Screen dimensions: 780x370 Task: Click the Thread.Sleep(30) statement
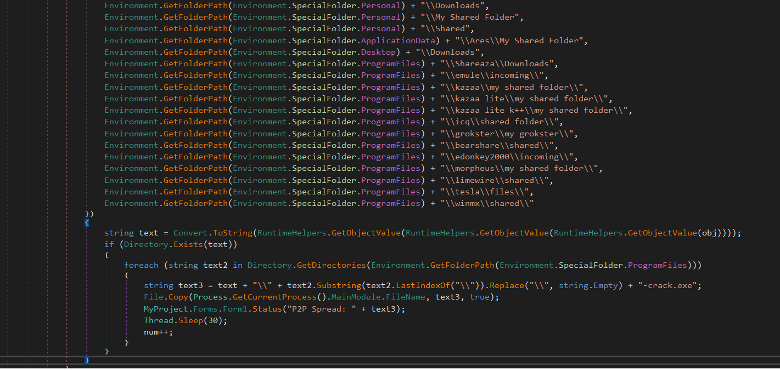coord(186,321)
